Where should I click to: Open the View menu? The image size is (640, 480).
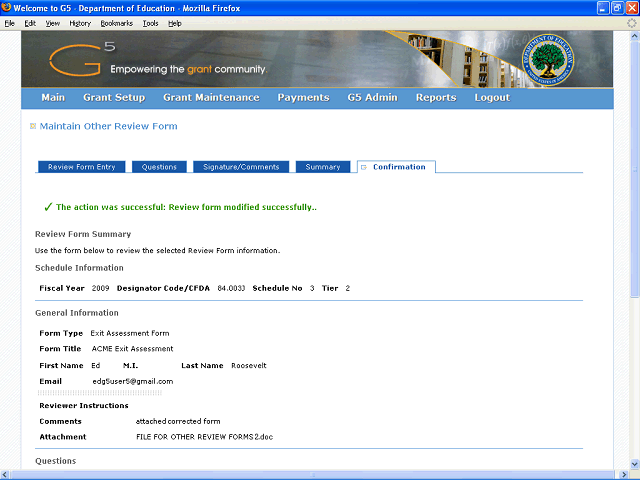click(x=53, y=23)
